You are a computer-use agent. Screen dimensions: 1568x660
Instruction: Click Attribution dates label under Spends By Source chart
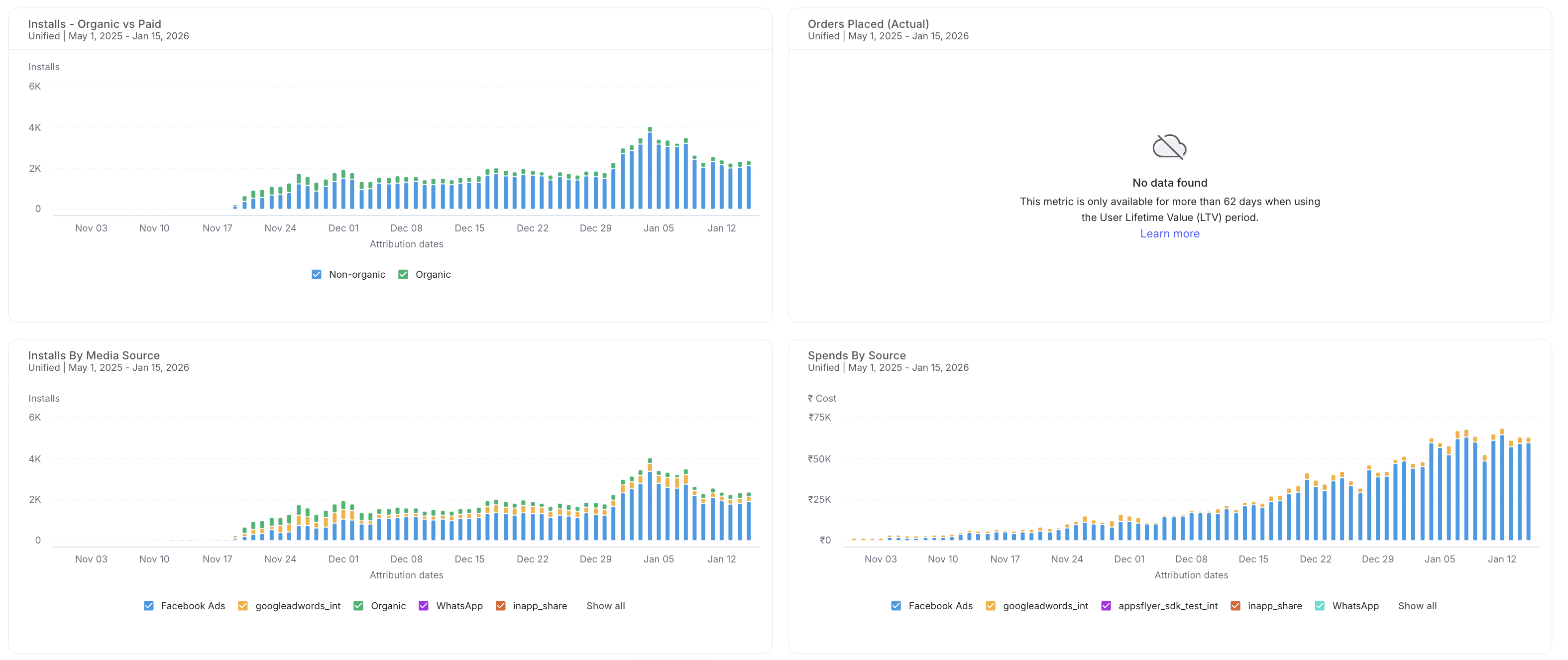[x=1191, y=575]
